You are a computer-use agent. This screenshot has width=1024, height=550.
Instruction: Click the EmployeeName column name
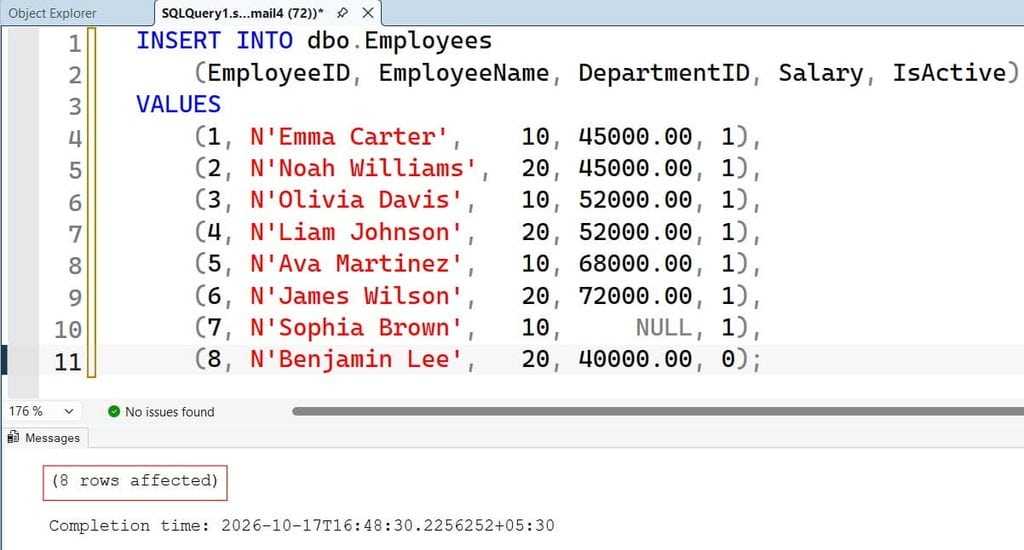[464, 73]
